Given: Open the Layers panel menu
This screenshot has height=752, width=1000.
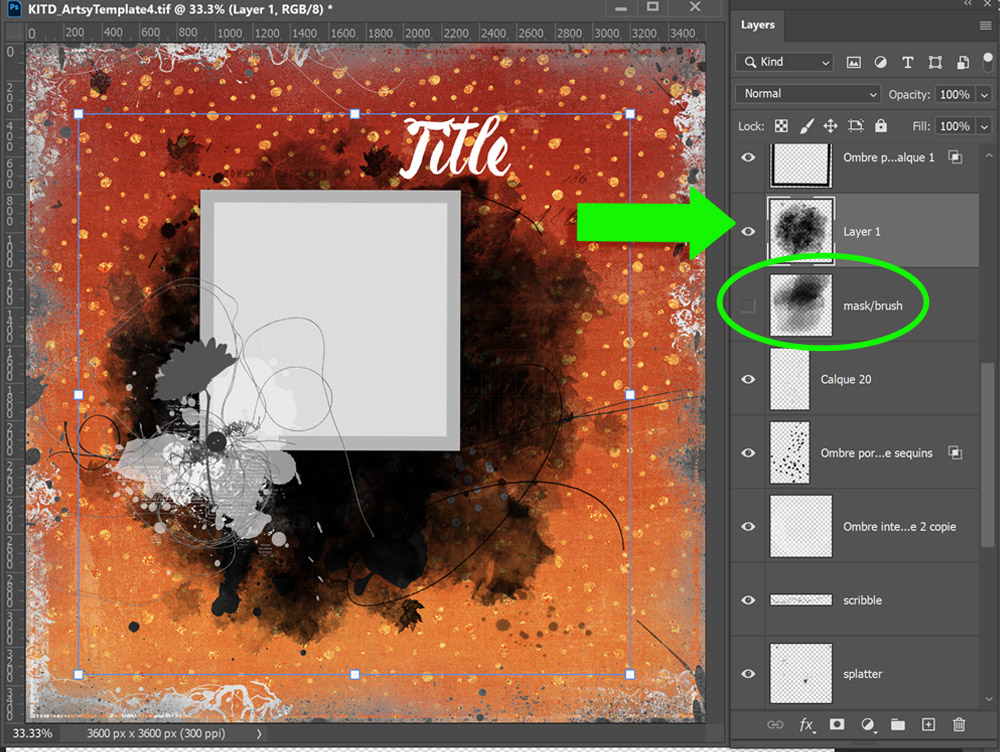Looking at the screenshot, I should 985,26.
